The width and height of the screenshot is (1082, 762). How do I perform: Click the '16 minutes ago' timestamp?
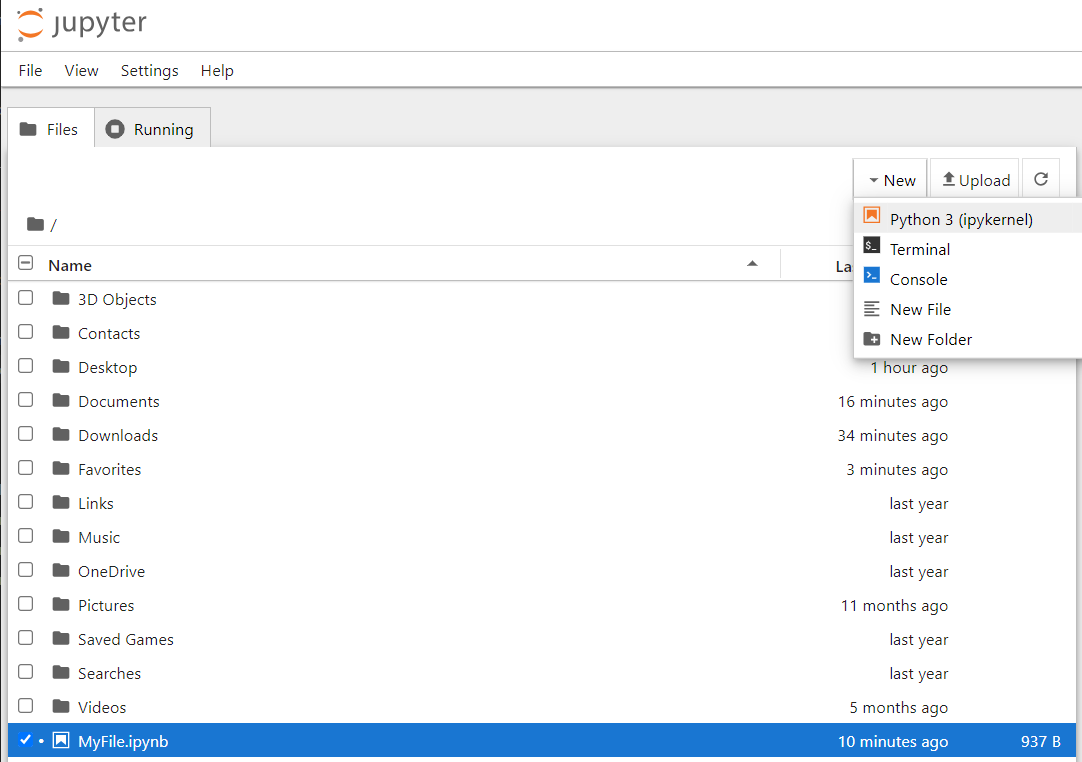892,402
